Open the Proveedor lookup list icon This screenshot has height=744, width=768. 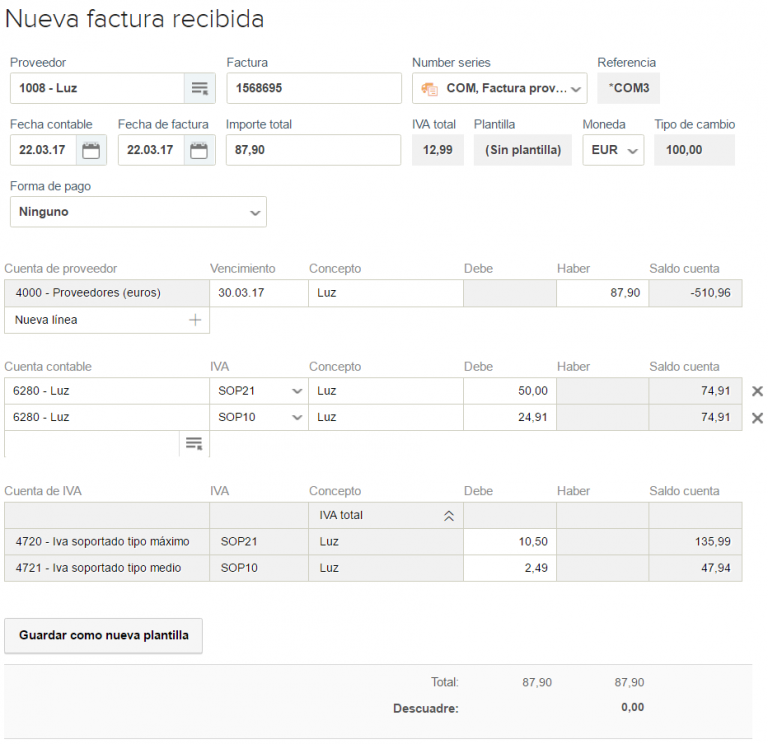[199, 88]
